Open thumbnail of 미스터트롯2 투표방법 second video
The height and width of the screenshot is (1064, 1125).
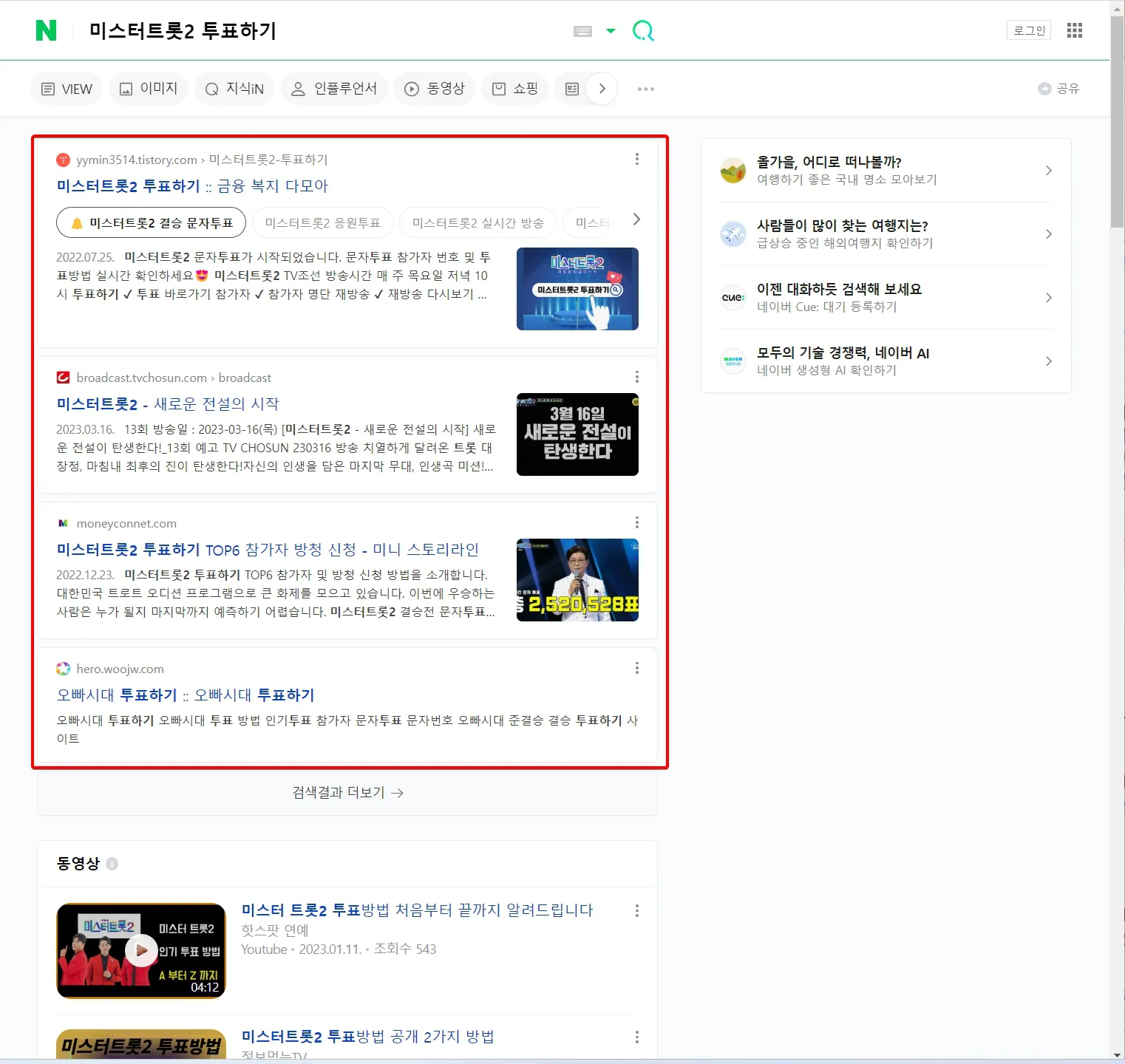tap(141, 1044)
